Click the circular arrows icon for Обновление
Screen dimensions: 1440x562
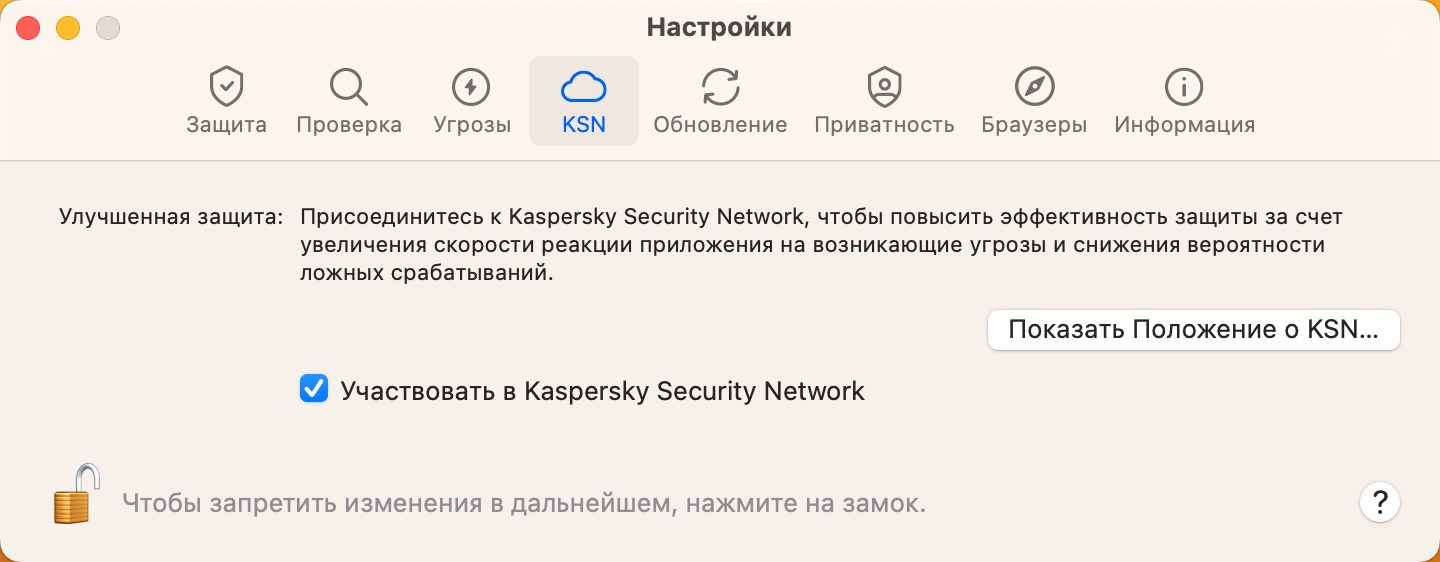[x=720, y=87]
